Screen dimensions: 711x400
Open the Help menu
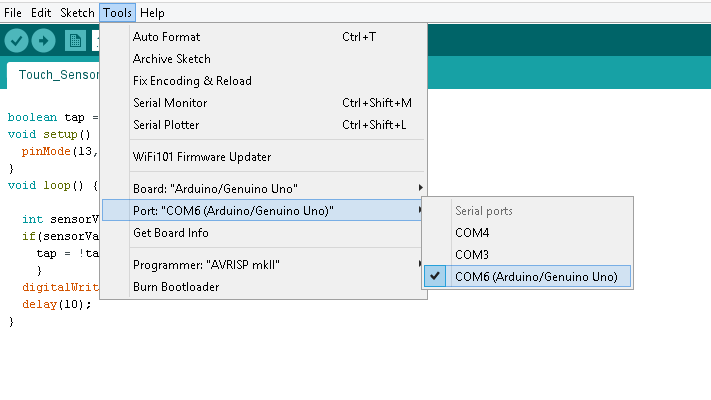(x=152, y=13)
